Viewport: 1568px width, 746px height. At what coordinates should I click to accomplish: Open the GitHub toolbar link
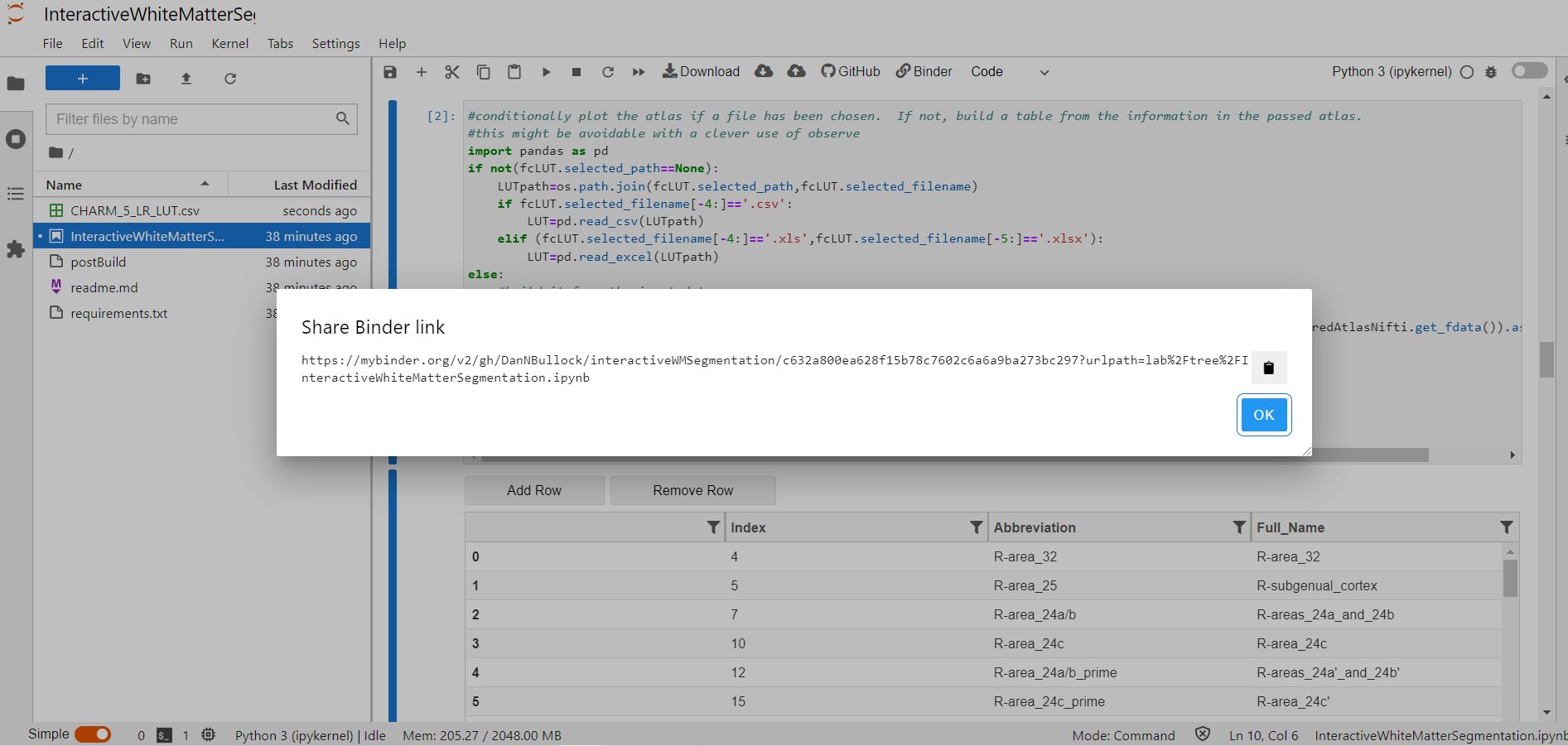(x=850, y=71)
